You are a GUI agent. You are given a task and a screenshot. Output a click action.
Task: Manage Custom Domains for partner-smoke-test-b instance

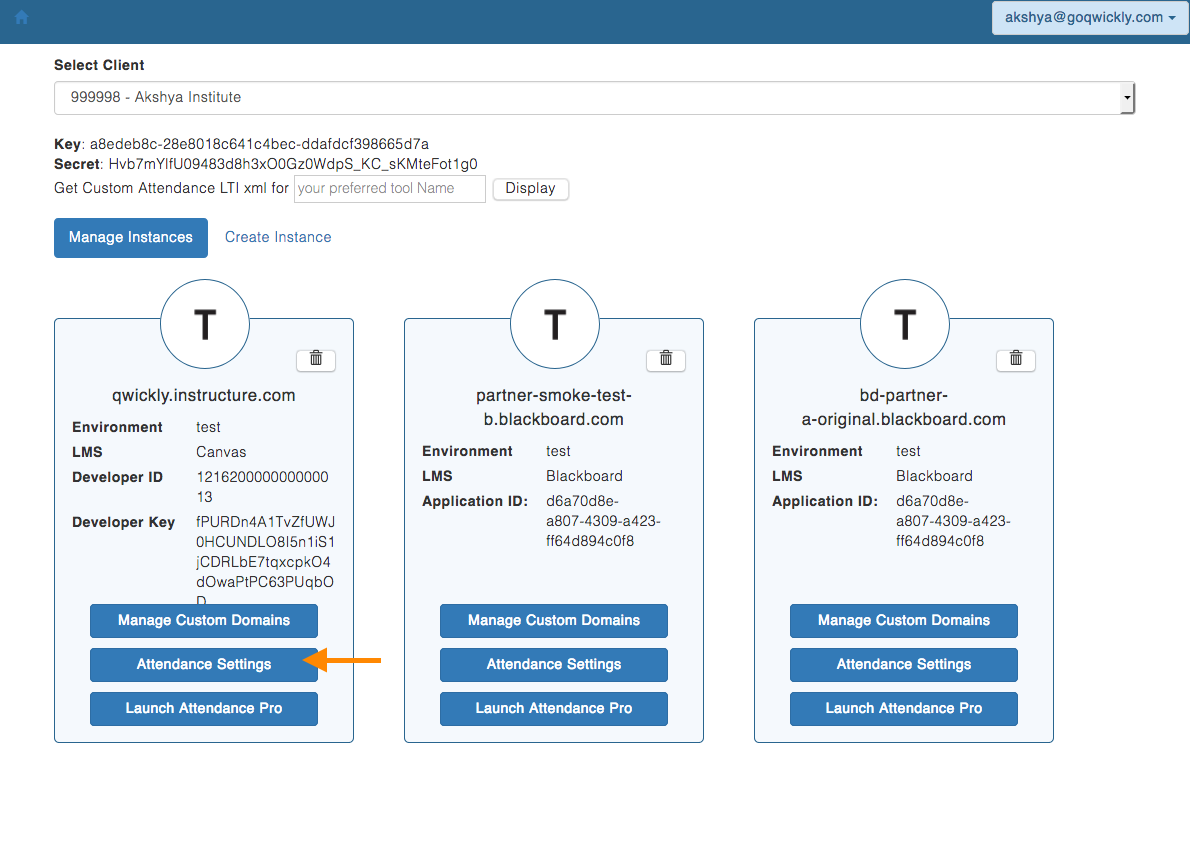(554, 621)
